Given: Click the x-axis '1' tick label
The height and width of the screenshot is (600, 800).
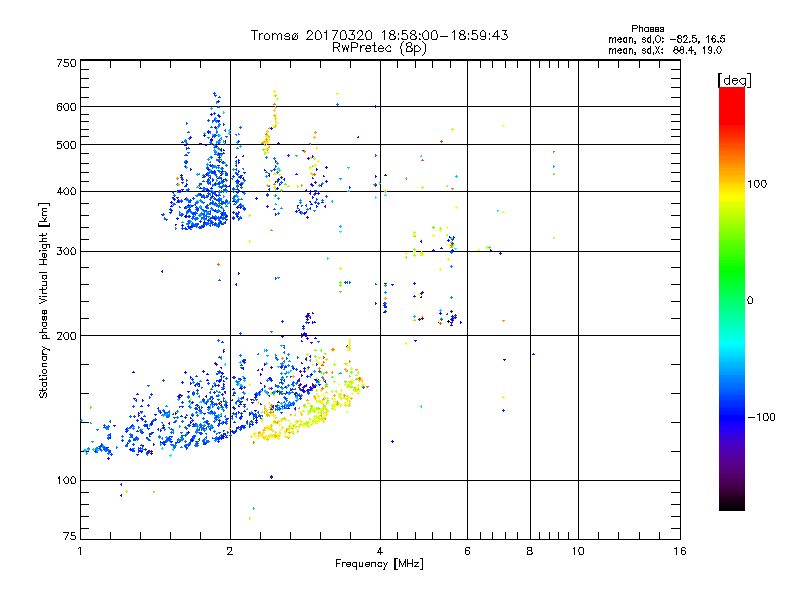Looking at the screenshot, I should [x=80, y=551].
